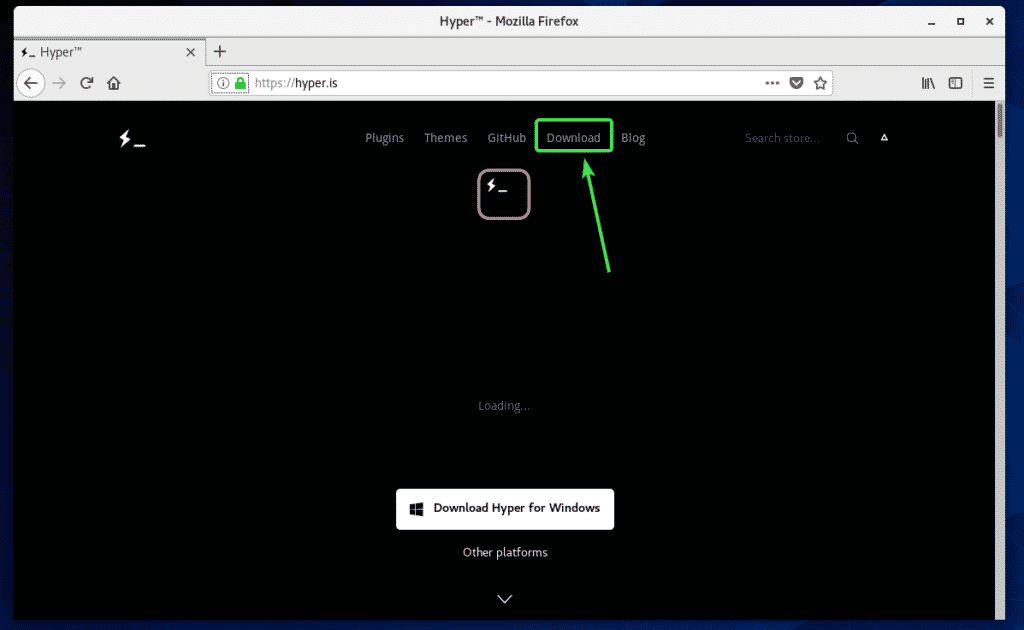Close the Hyper™ tab

point(191,52)
